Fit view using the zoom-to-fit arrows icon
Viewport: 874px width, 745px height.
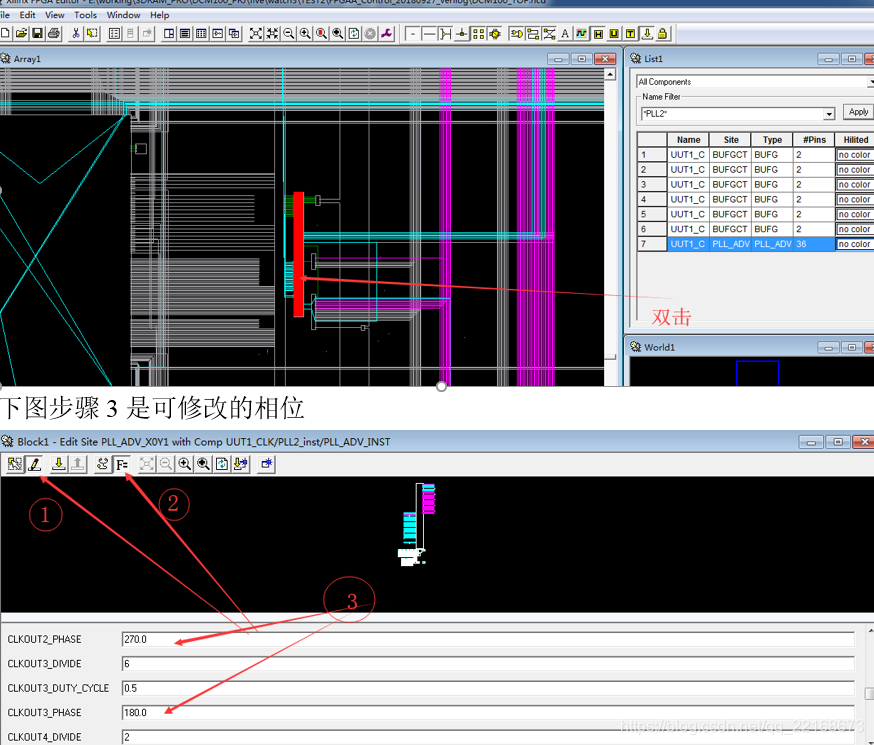pyautogui.click(x=256, y=33)
